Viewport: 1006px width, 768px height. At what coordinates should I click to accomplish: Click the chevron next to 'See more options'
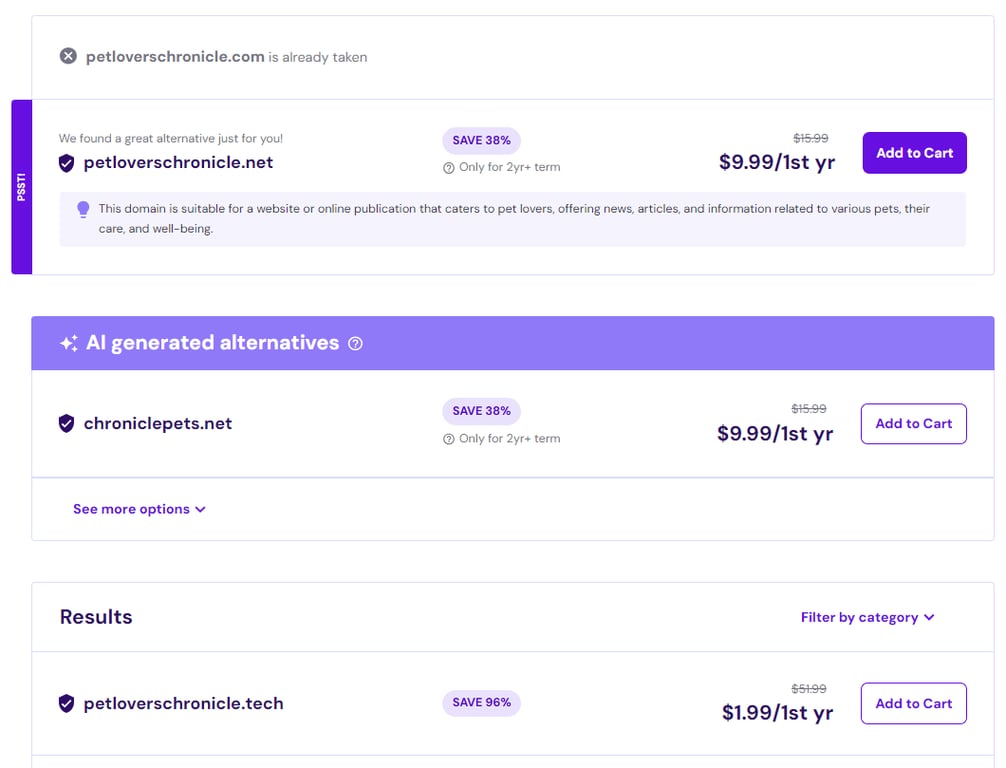[x=202, y=509]
